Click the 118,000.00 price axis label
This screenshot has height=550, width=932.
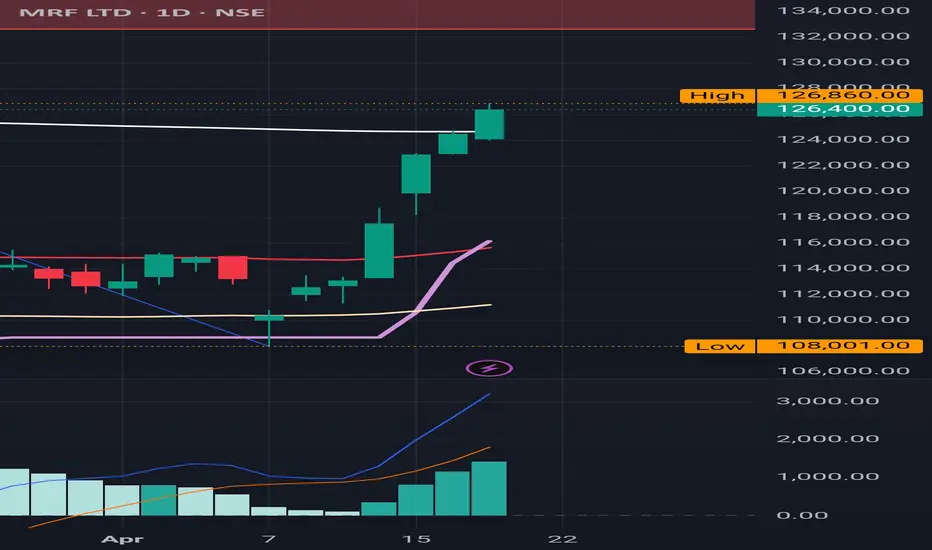[843, 216]
